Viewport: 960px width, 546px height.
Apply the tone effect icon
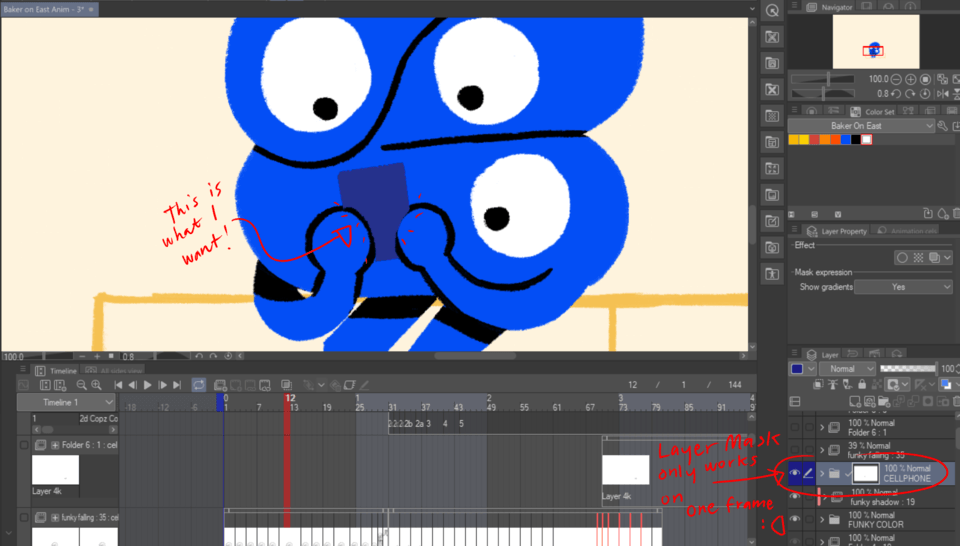click(x=918, y=258)
